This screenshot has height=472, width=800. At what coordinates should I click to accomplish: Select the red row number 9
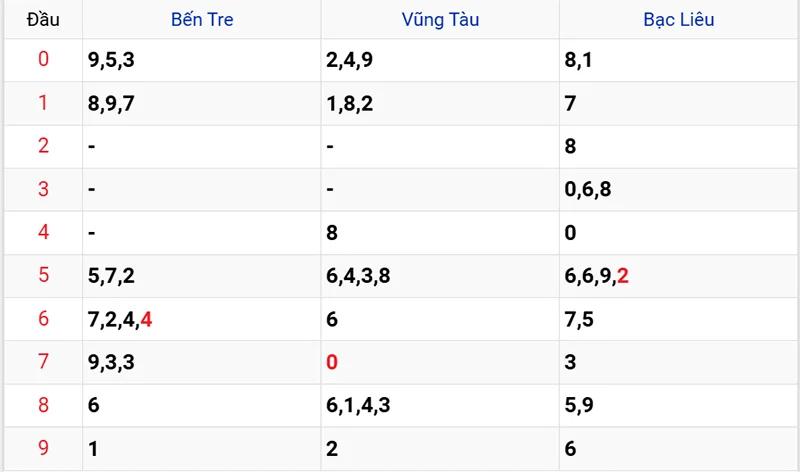tap(43, 449)
